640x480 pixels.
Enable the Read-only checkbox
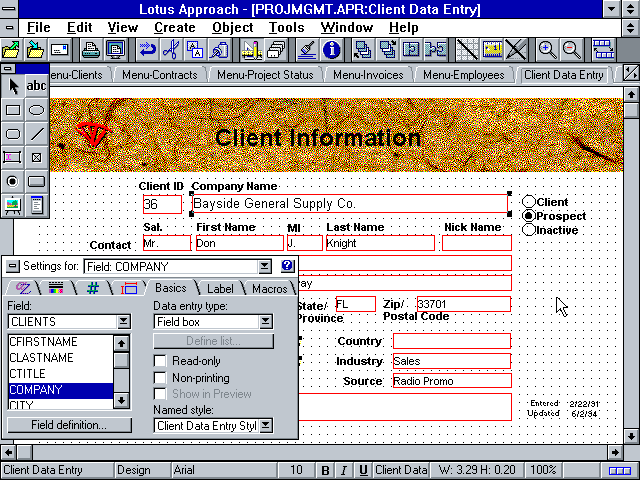coord(160,361)
